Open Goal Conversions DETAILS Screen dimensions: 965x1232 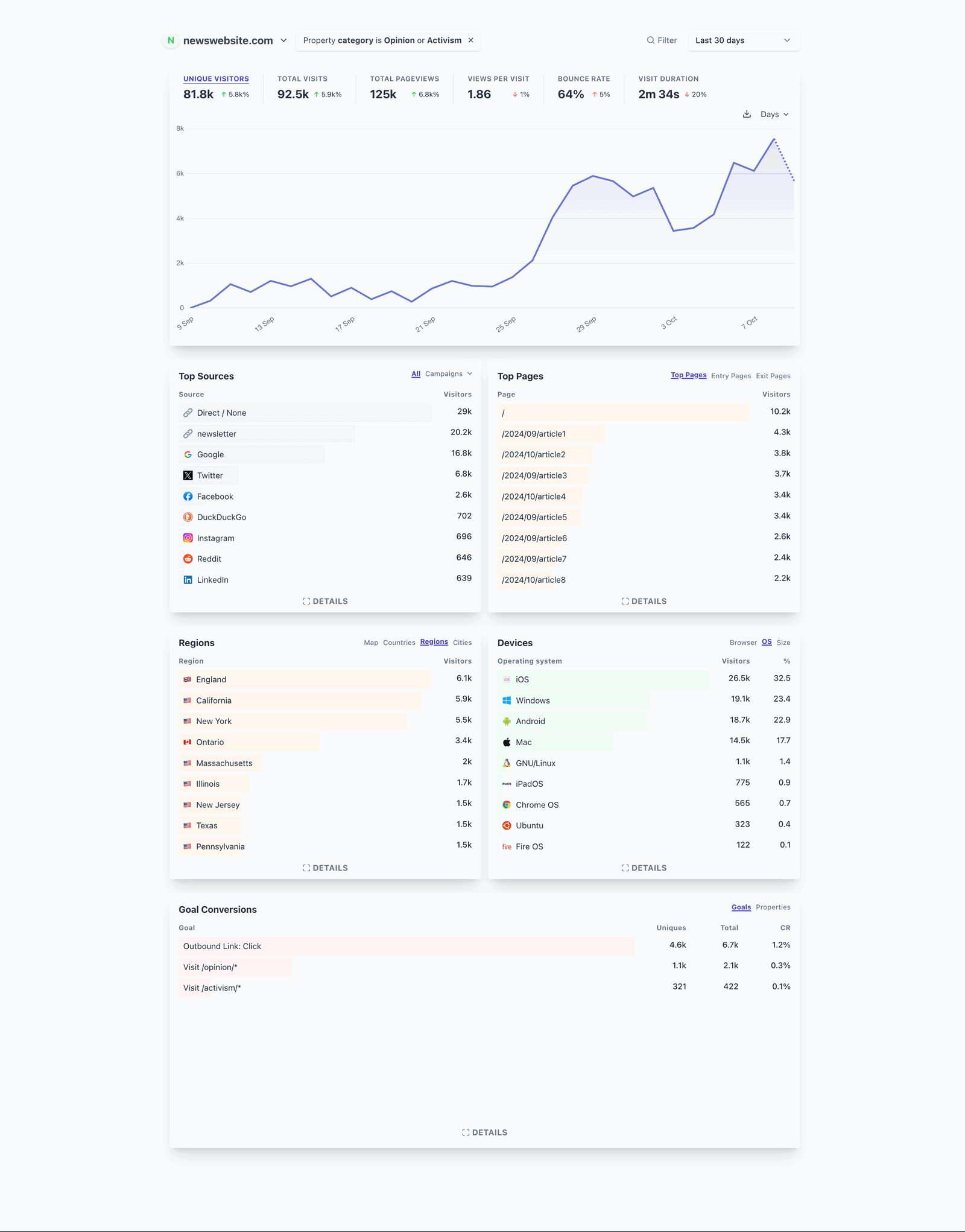point(485,1132)
